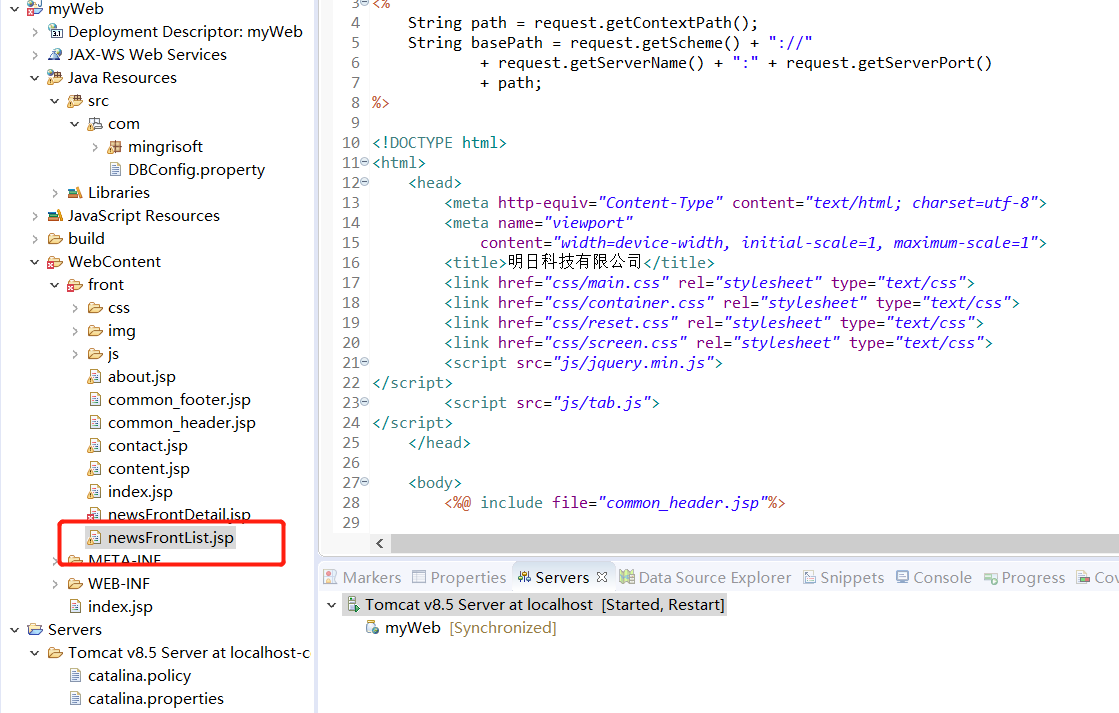Expand the mingrisoft package
Screen dimensions: 1119x713
pos(95,147)
